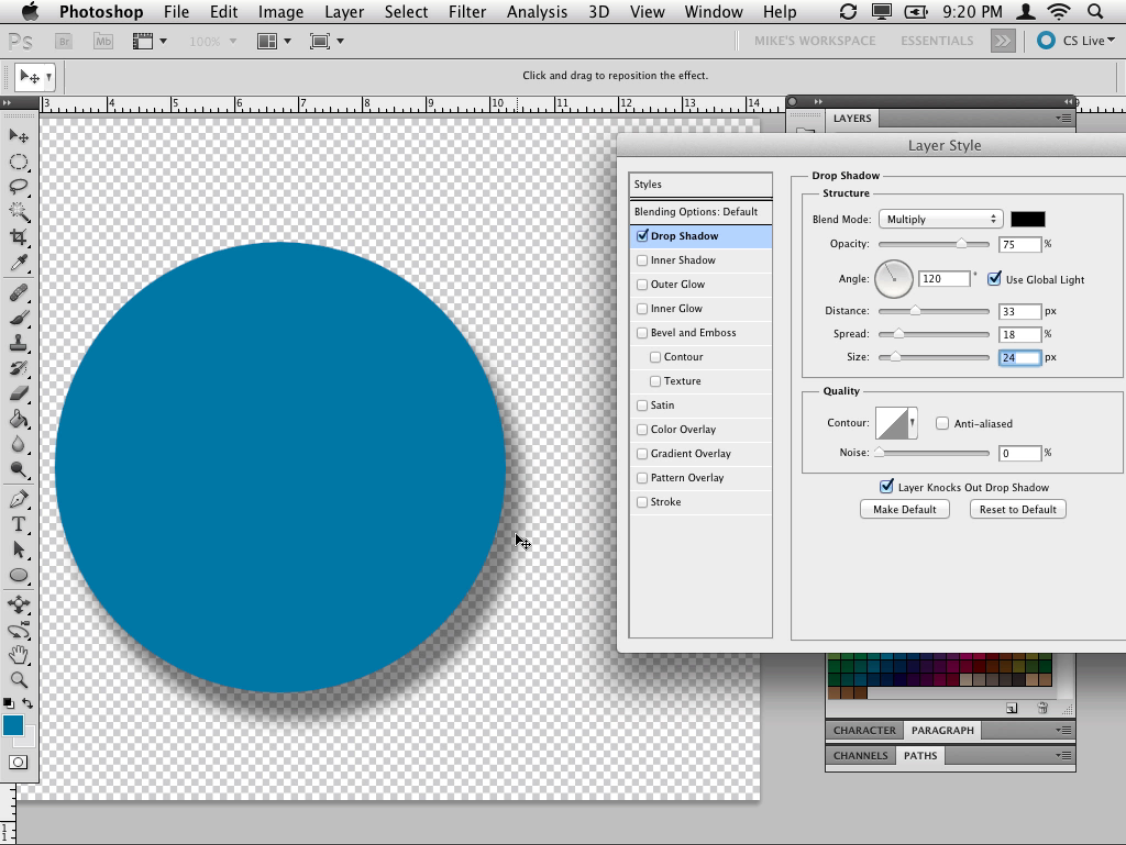Switch to the Paths tab
The width and height of the screenshot is (1126, 845).
[x=920, y=755]
